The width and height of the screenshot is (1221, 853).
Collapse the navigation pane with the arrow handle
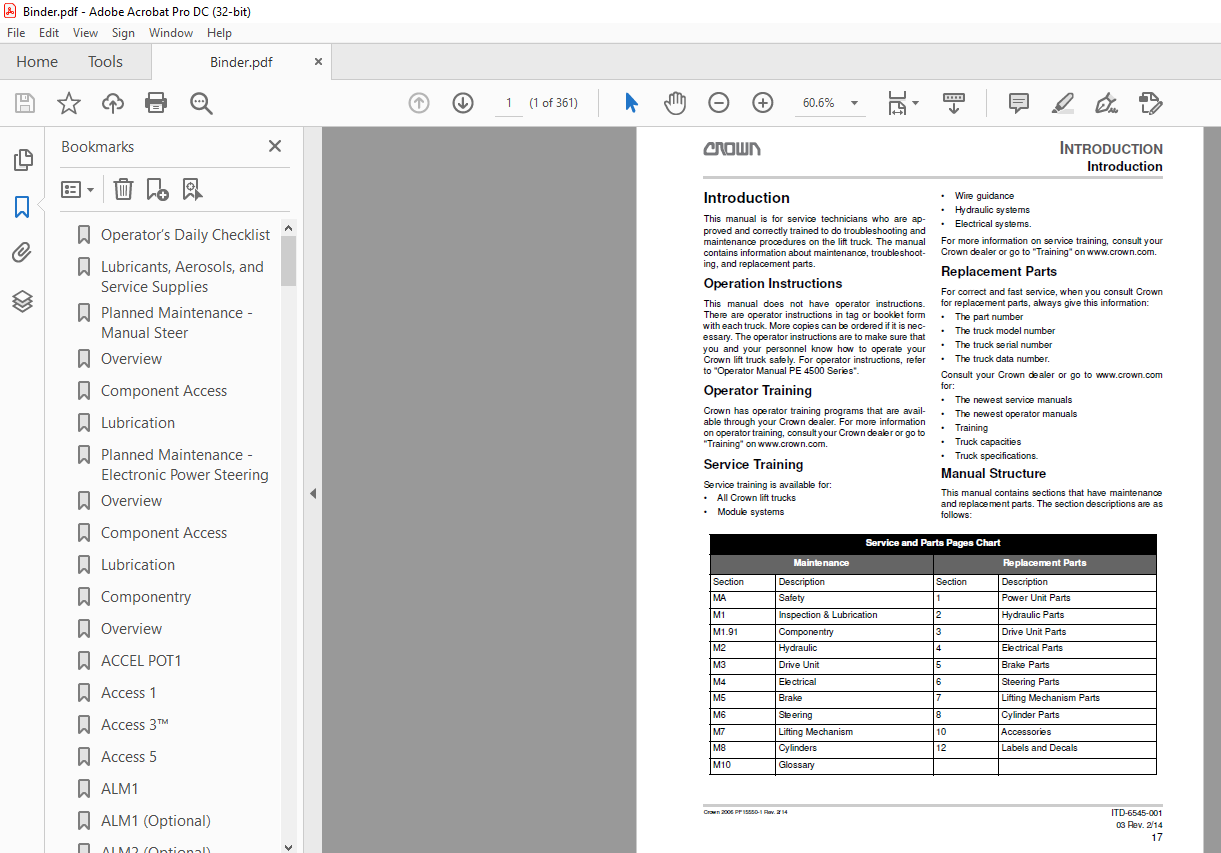tap(312, 493)
